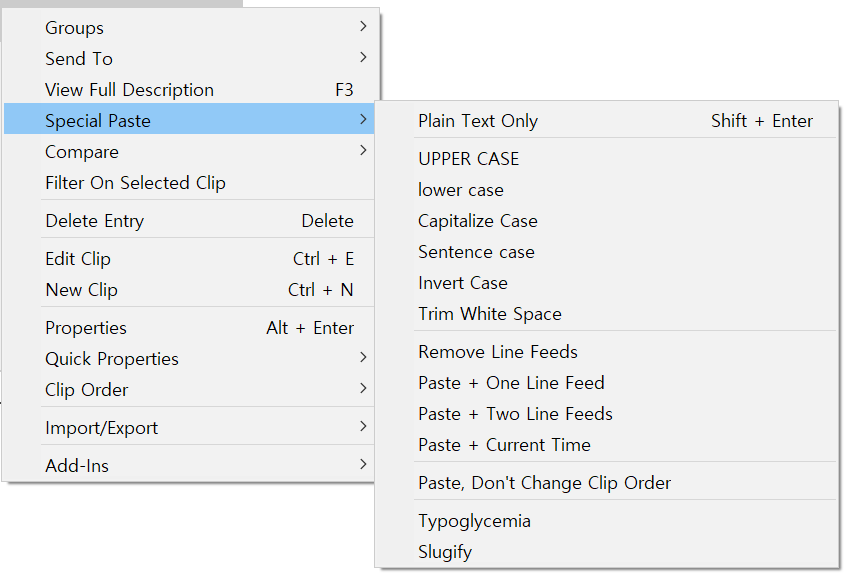This screenshot has width=855, height=588.
Task: Create a New Clip
Action: pos(81,290)
